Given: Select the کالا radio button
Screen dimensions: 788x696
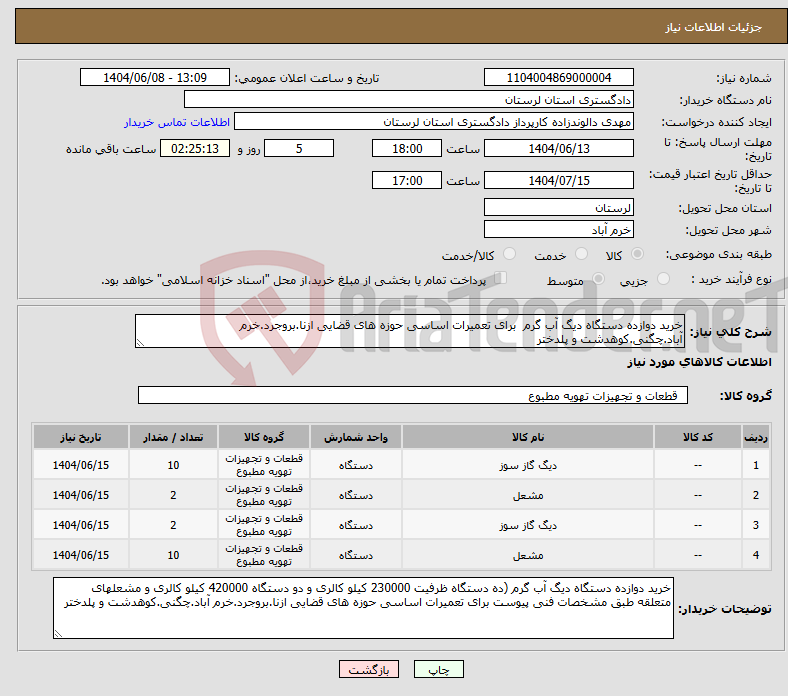Looking at the screenshot, I should pos(638,255).
